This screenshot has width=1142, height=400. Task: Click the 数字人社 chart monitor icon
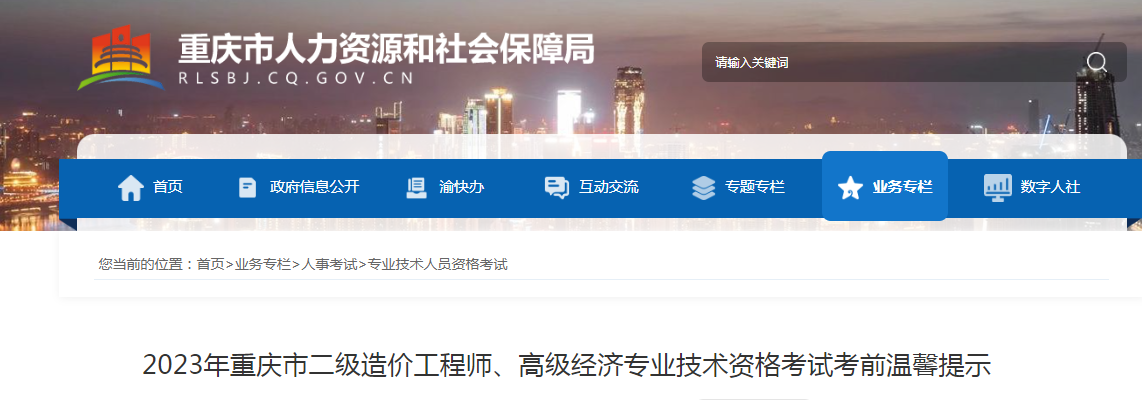point(997,187)
